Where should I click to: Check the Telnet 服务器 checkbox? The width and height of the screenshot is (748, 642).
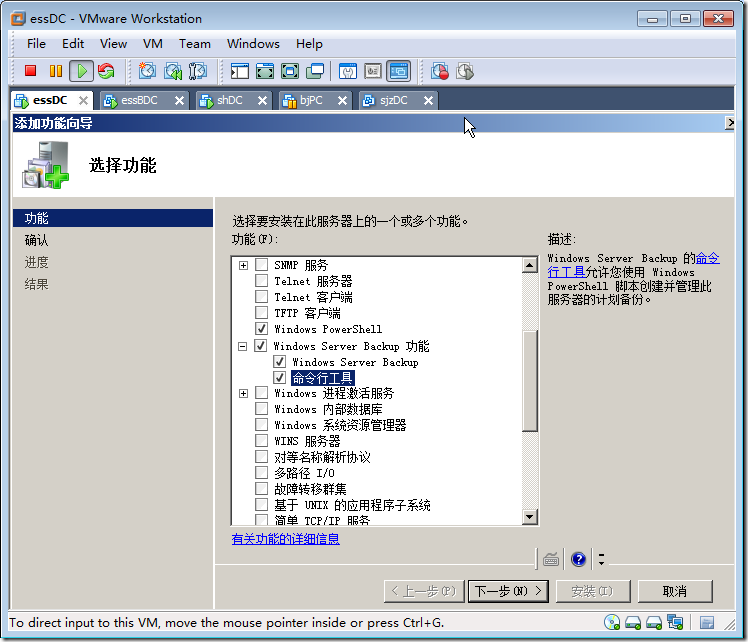(261, 280)
